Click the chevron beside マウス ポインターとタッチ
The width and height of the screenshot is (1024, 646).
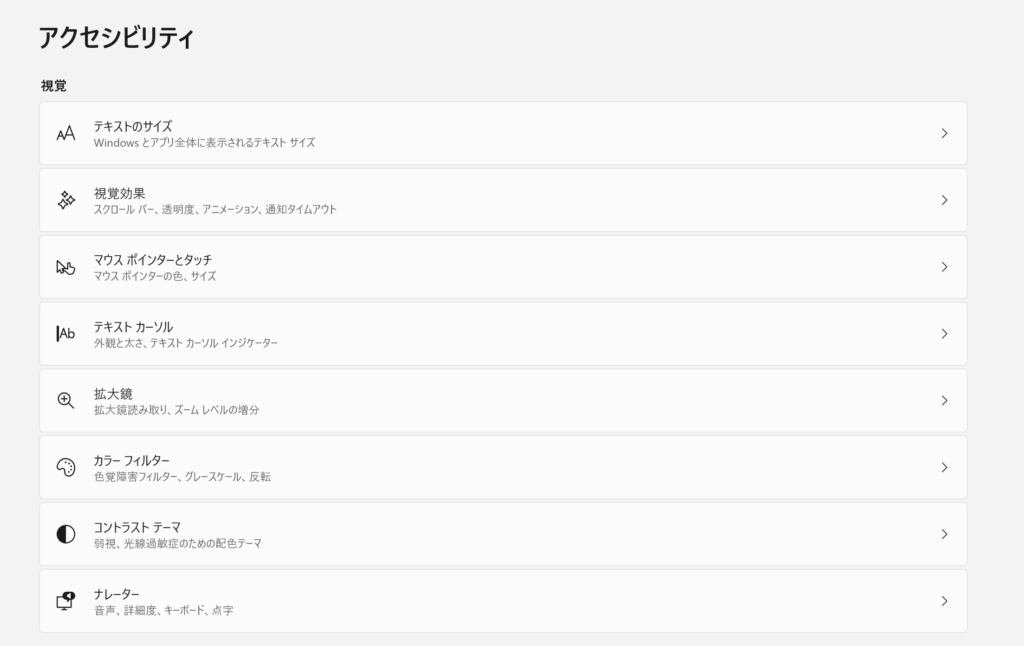coord(944,267)
